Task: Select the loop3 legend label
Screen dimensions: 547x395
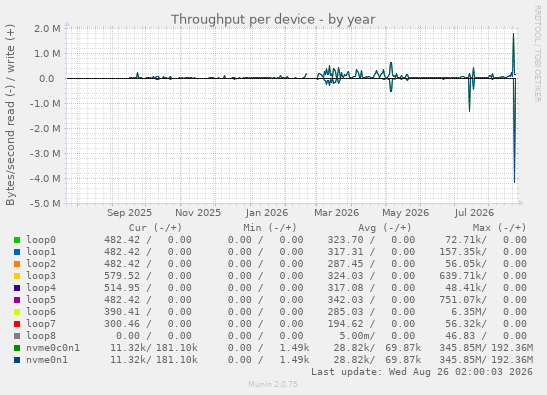Action: coord(41,276)
